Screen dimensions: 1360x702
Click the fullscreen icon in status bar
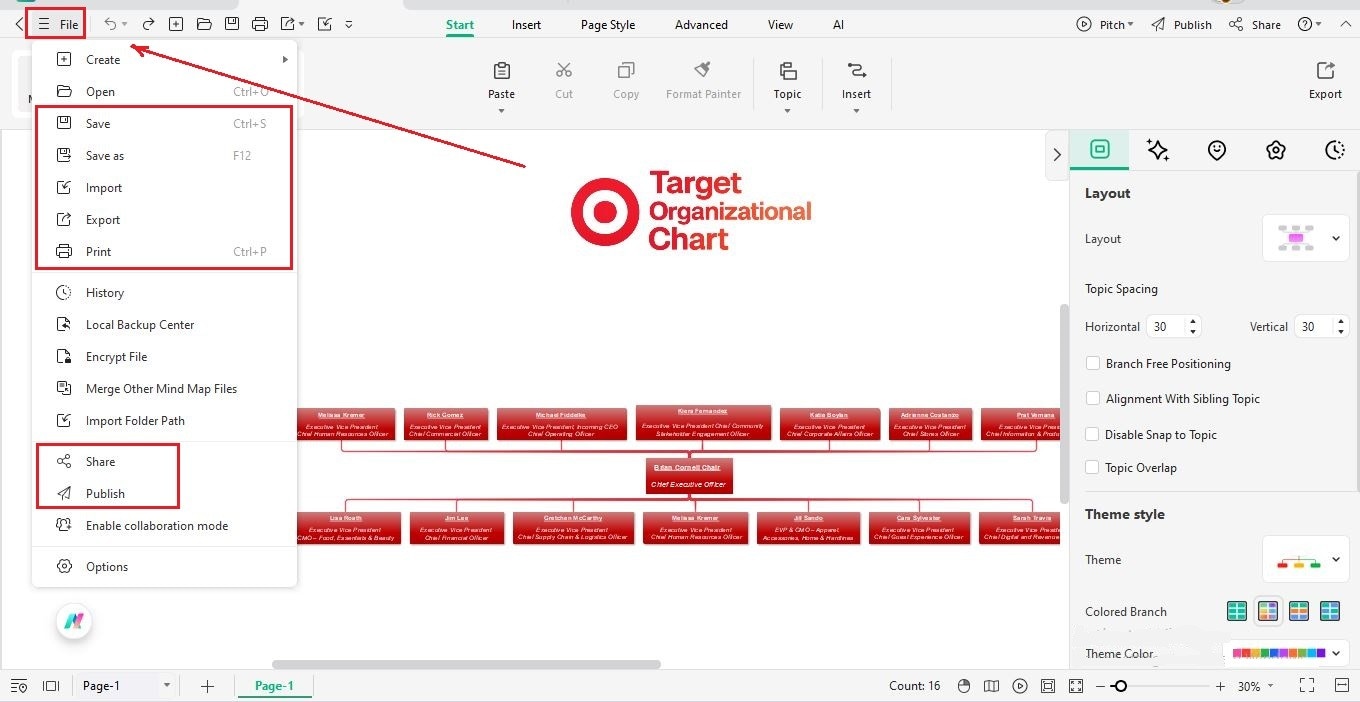tap(1306, 686)
